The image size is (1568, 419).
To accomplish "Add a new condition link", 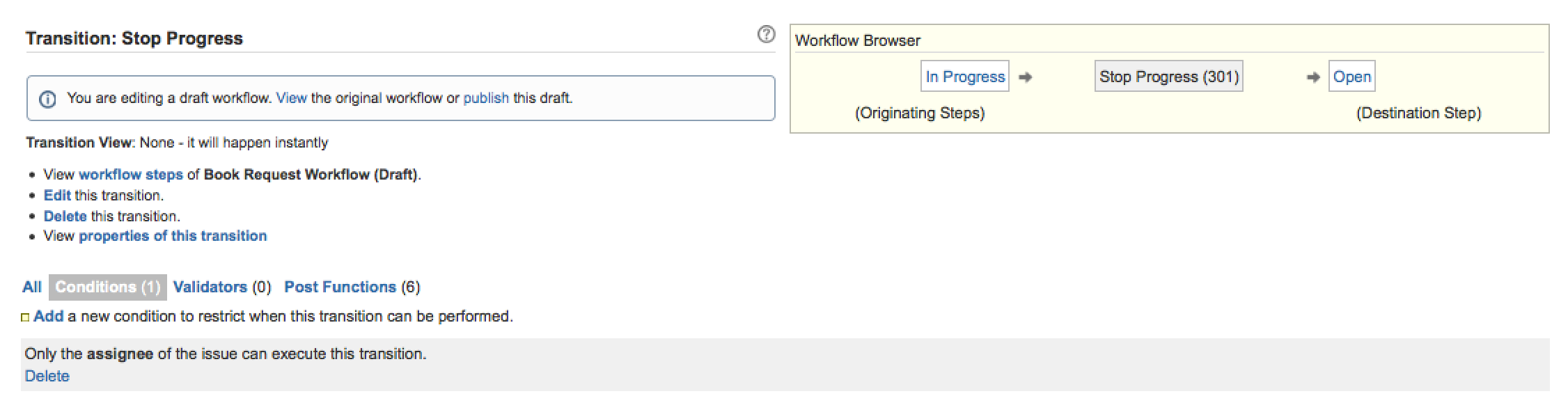I will (48, 316).
